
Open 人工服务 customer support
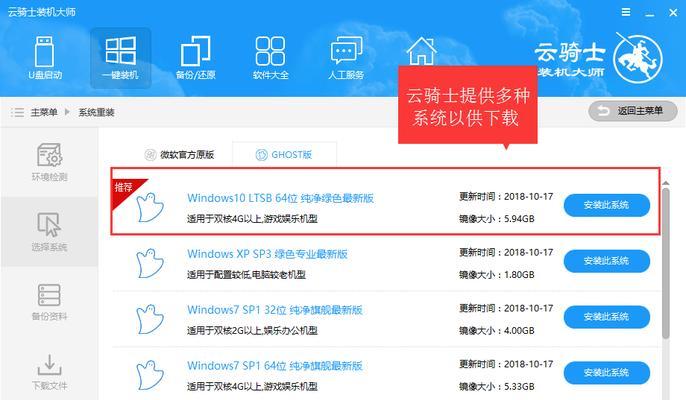[346, 58]
